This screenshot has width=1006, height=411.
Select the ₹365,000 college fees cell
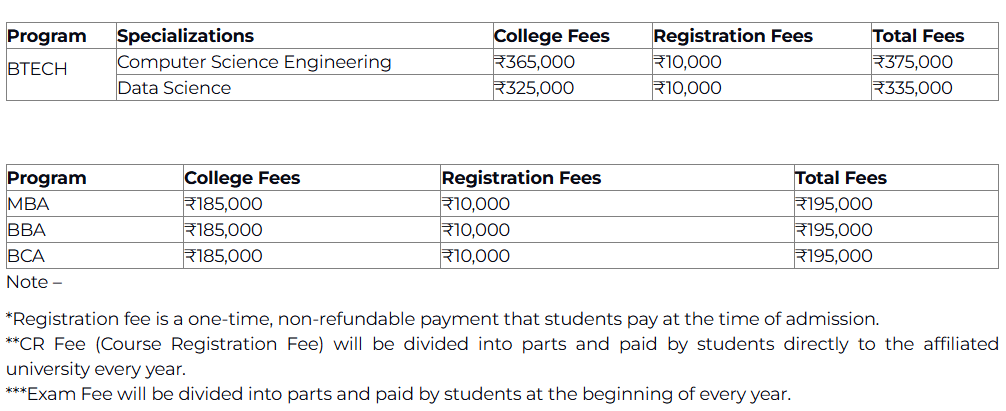tap(534, 62)
